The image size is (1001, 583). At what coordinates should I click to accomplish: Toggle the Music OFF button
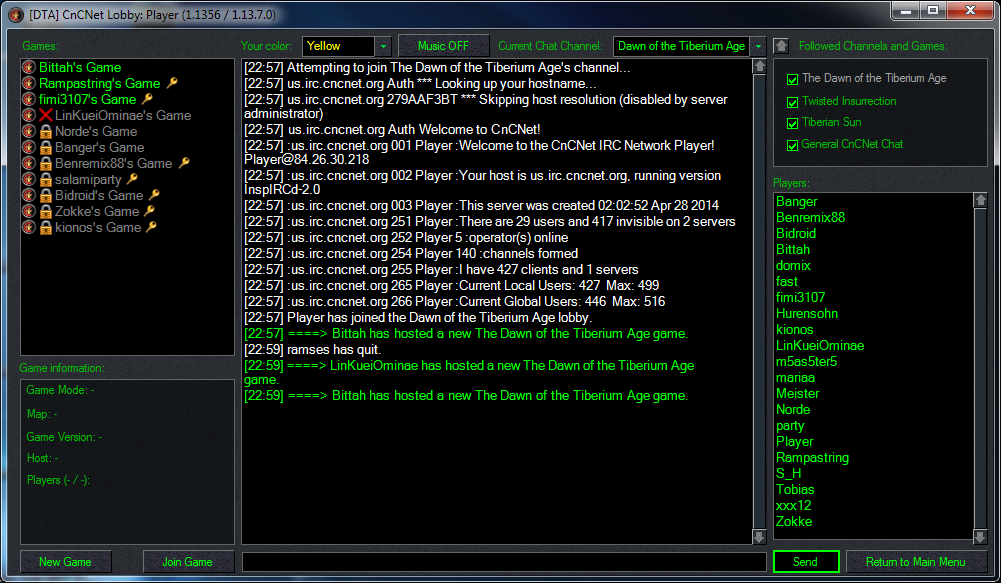(444, 46)
